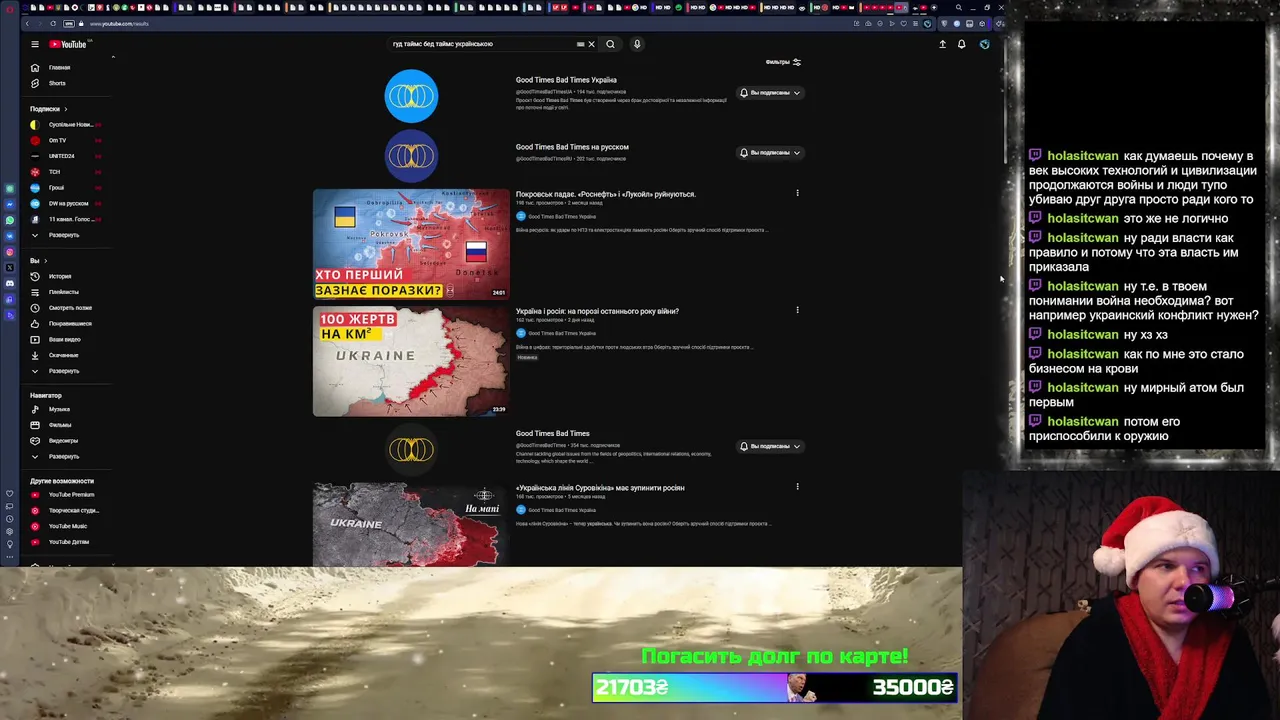The width and height of the screenshot is (1280, 720).
Task: Open on-screen keyboard icon in search box
Action: click(580, 44)
